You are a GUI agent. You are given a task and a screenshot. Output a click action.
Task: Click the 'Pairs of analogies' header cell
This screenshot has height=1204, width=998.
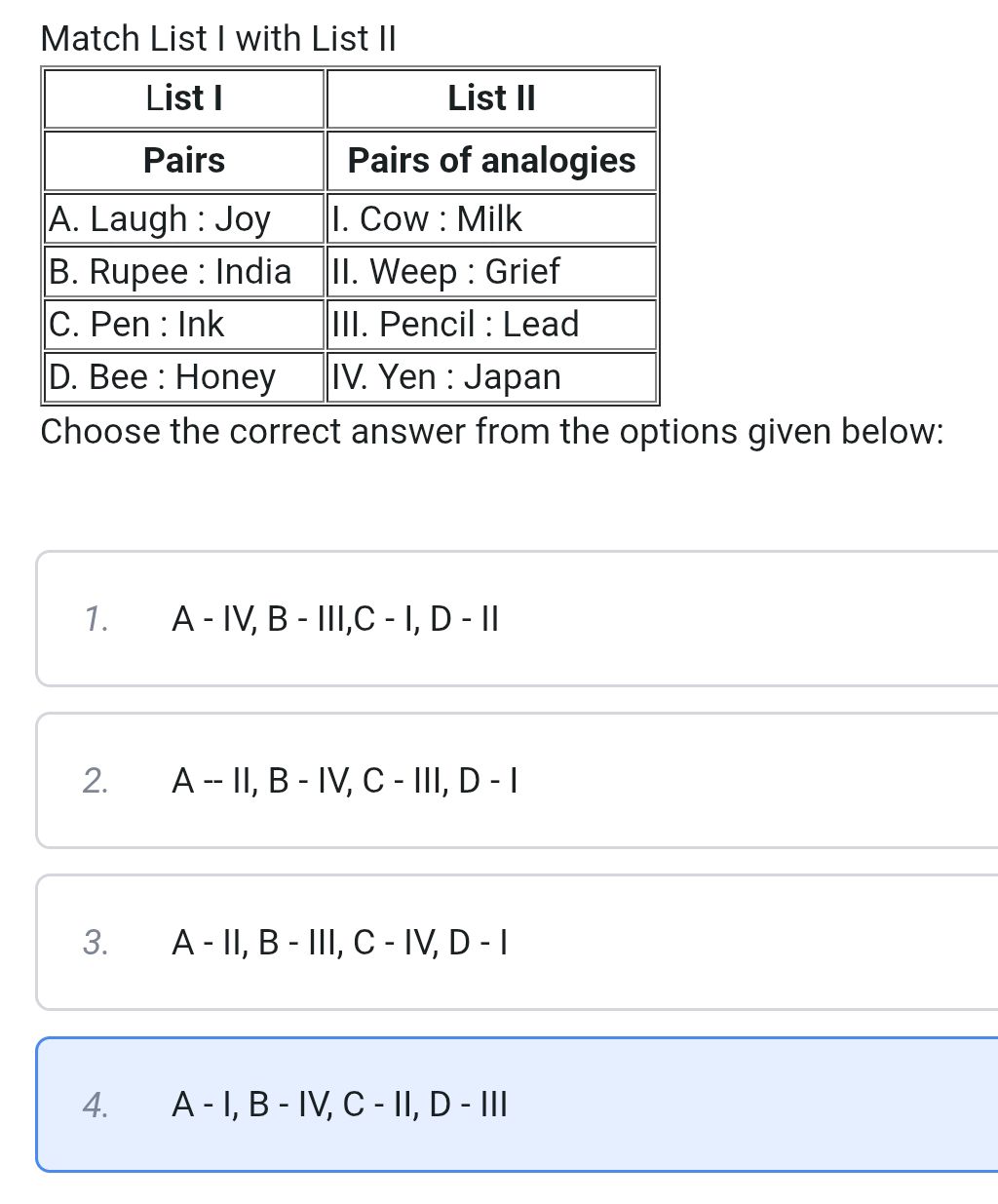491,160
